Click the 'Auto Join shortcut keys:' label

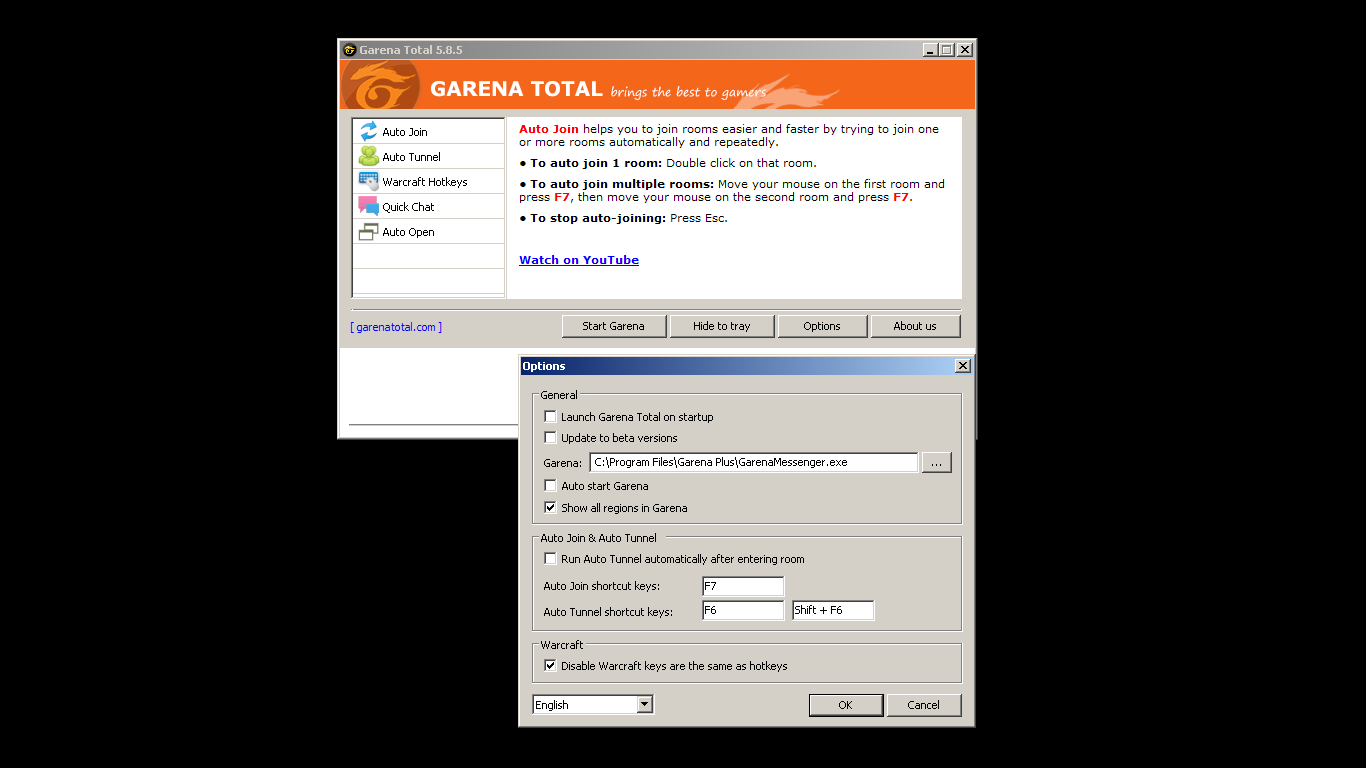pos(602,586)
